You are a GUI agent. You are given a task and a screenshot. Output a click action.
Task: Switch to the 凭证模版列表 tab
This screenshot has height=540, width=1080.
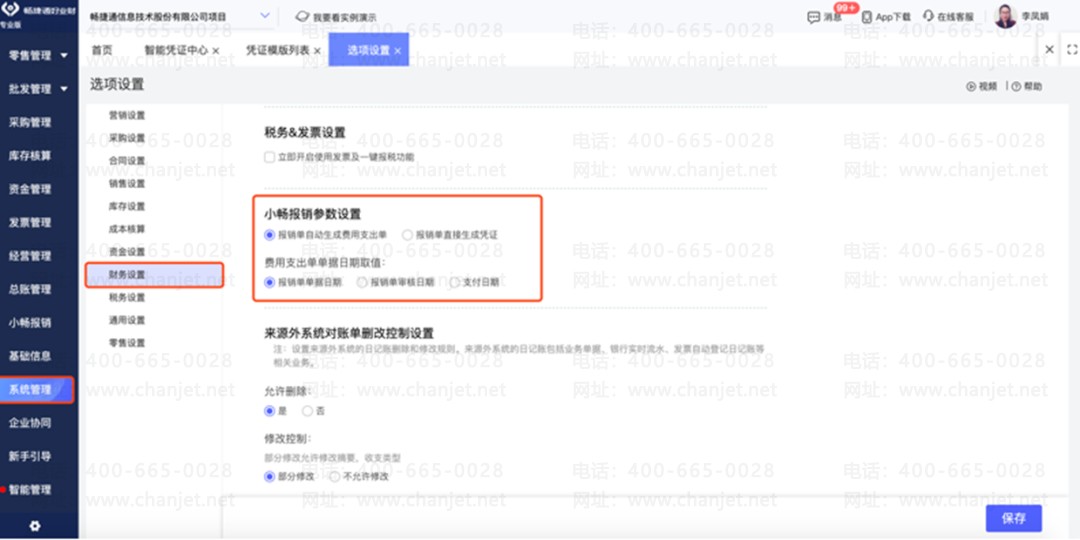coord(278,50)
